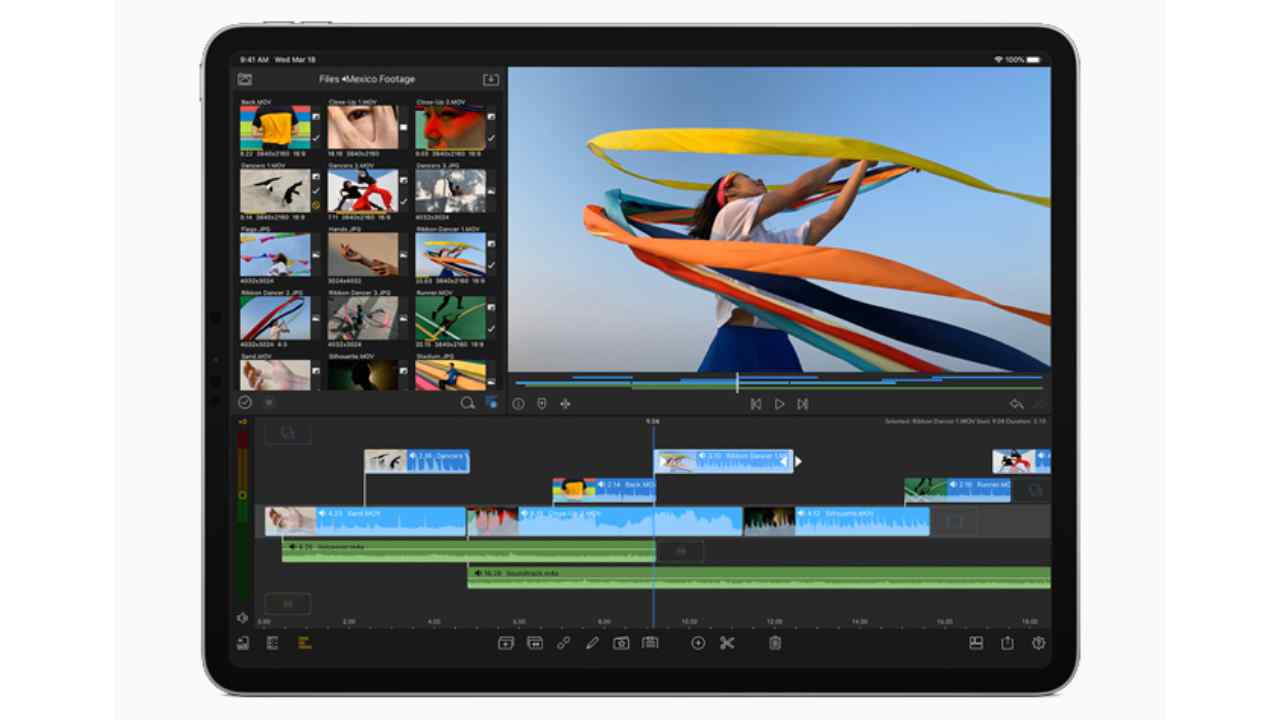This screenshot has height=720, width=1280.
Task: Select the Soundtrack green audio clip
Action: coord(759,577)
